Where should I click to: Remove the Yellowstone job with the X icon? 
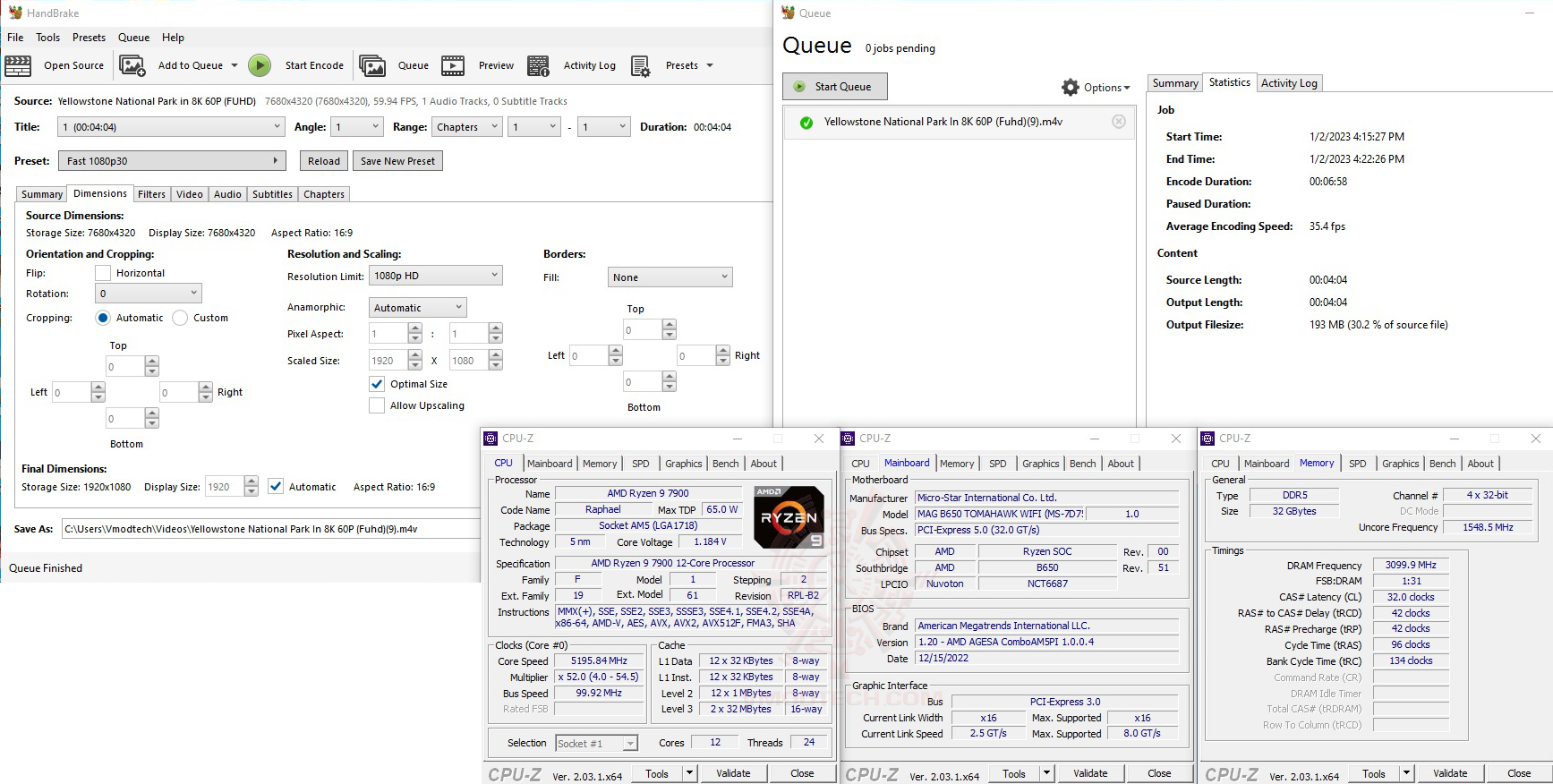coord(1119,122)
